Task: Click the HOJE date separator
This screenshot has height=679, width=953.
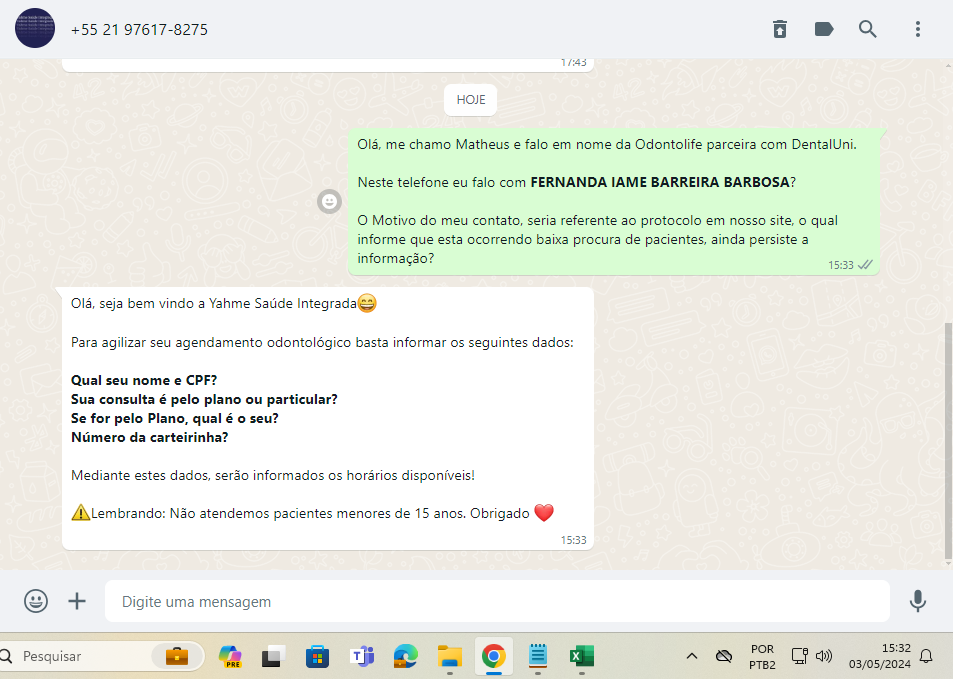Action: click(x=471, y=99)
